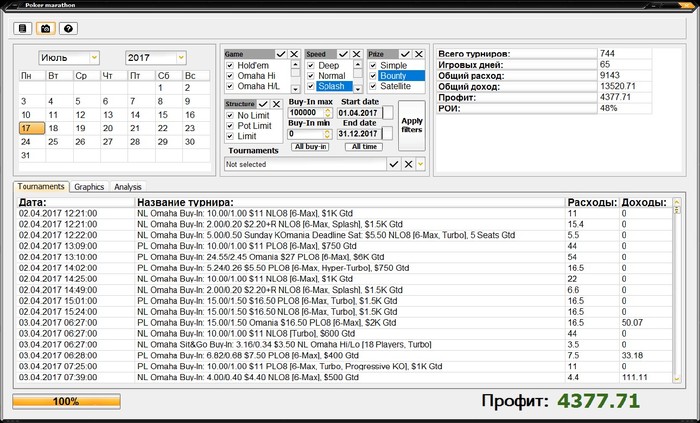Screen dimensions: 700x423
Task: Click the Apply filters button
Action: point(411,125)
